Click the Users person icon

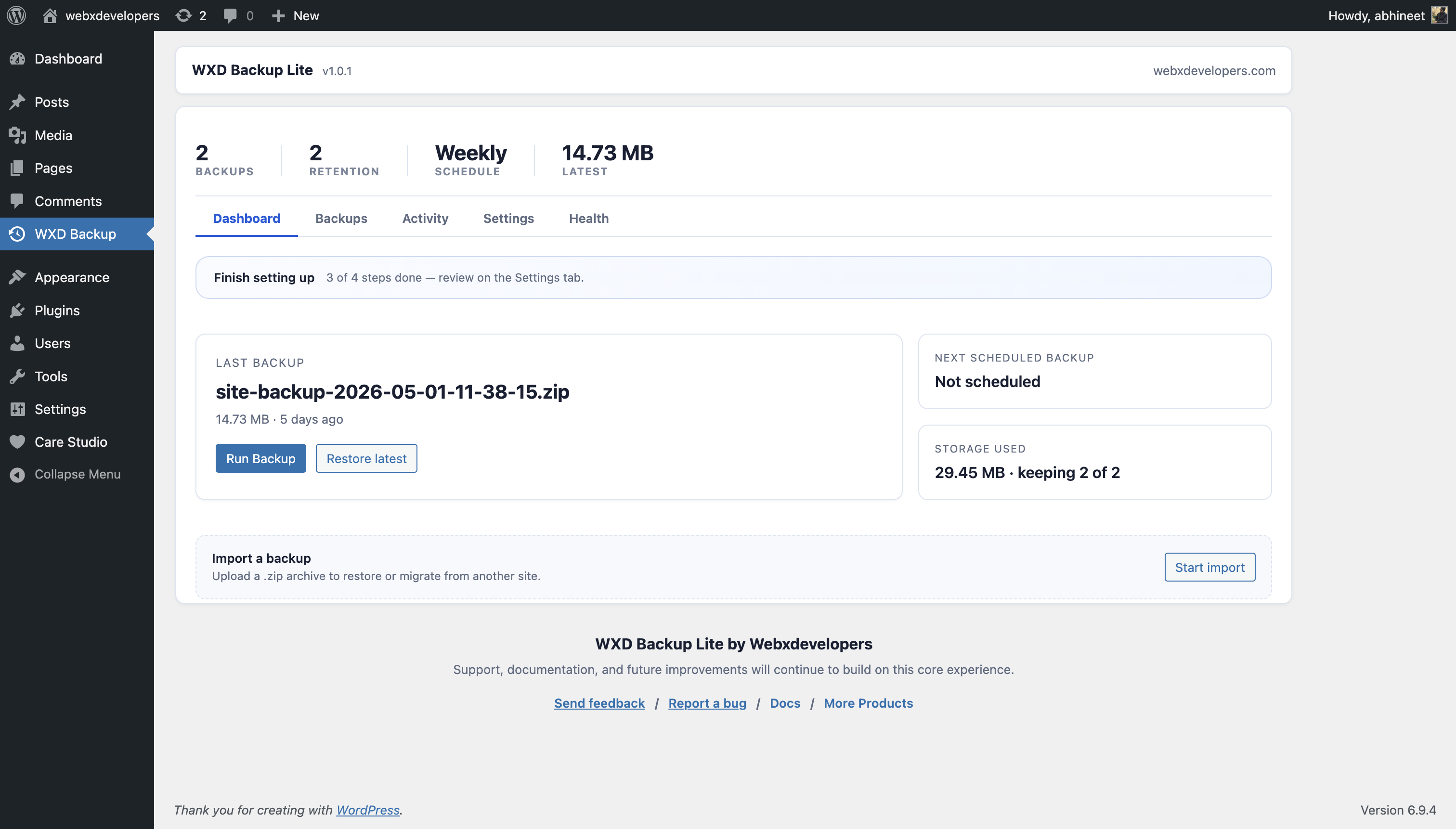(17, 343)
